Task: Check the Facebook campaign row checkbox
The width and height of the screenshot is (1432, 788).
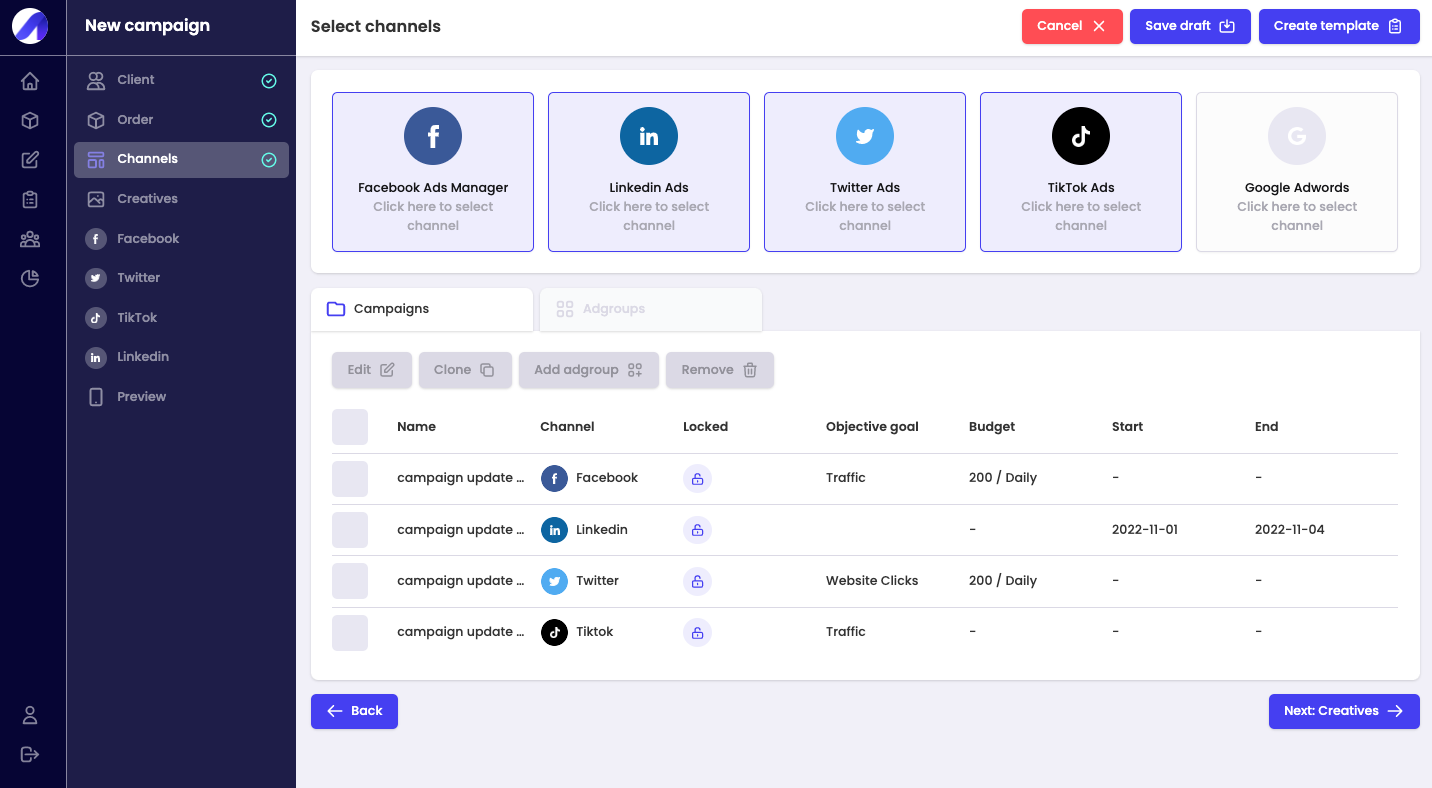Action: (x=350, y=478)
